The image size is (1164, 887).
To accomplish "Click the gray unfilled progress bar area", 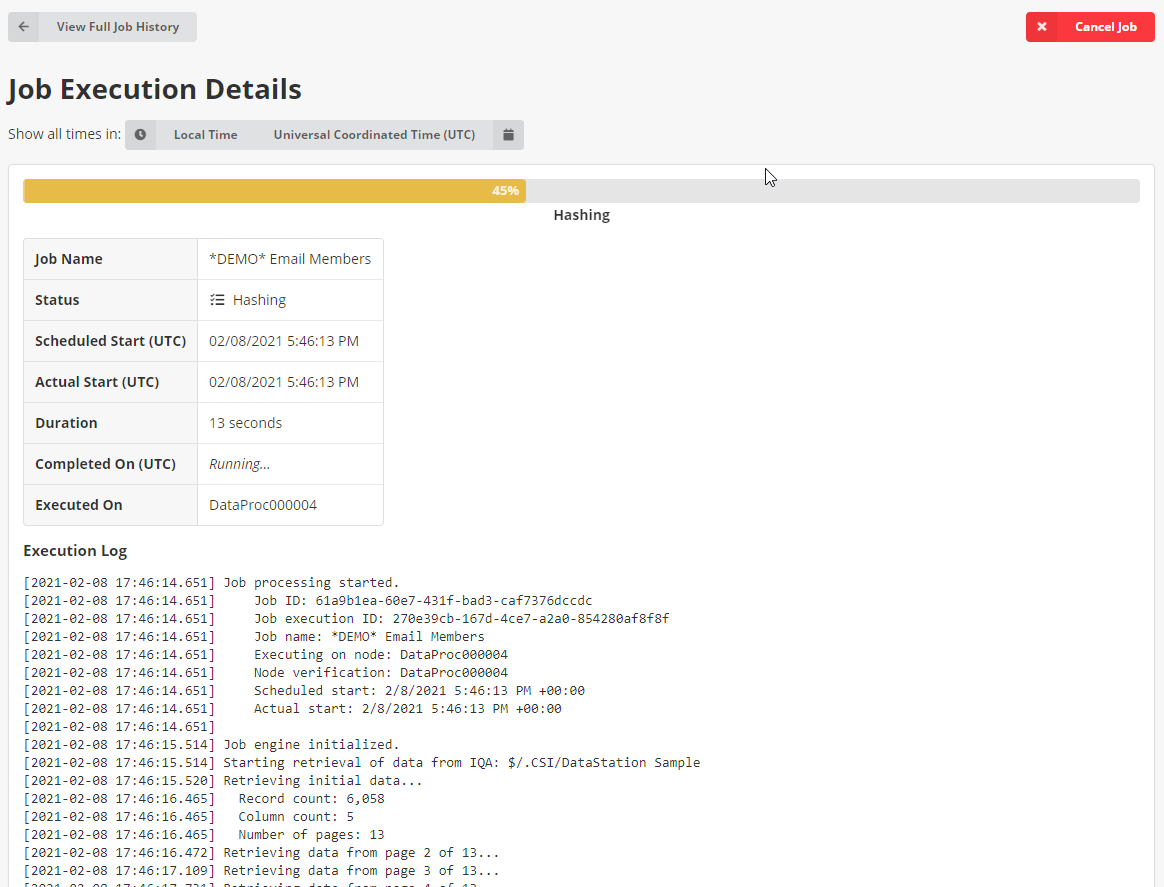I will (x=830, y=191).
